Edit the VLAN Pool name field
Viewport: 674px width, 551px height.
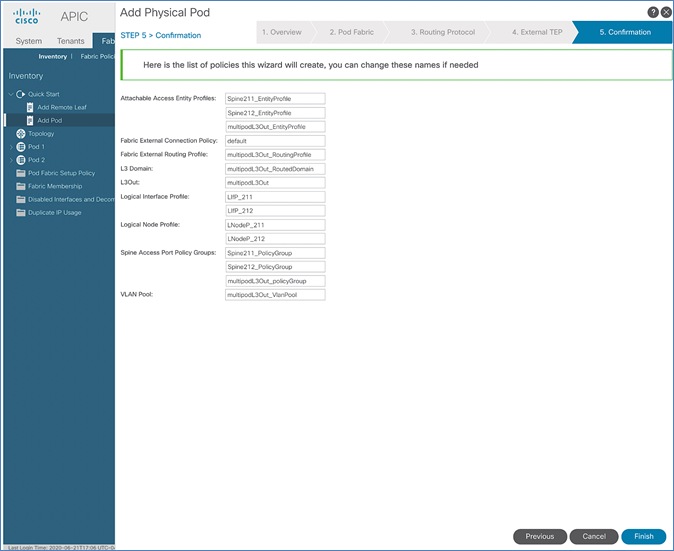pos(275,295)
